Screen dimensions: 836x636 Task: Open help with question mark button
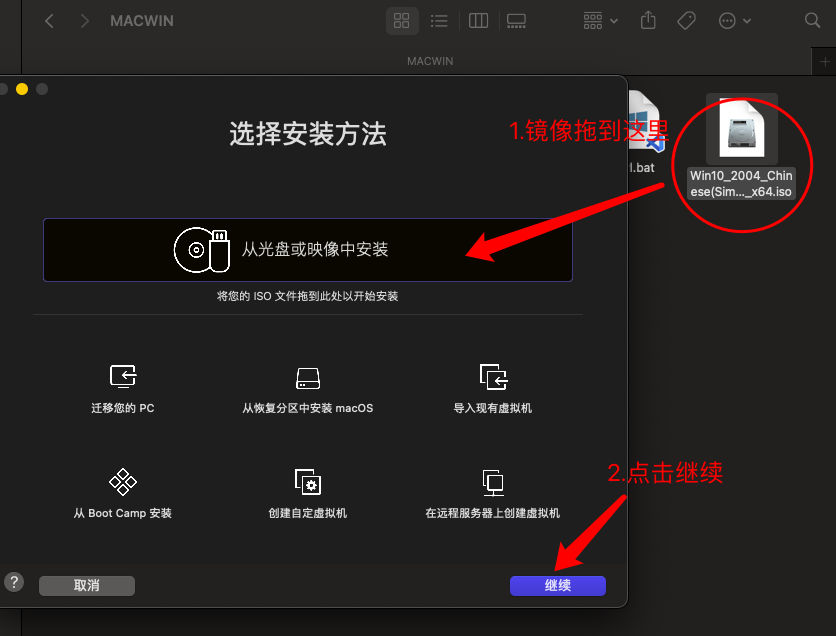(x=14, y=582)
